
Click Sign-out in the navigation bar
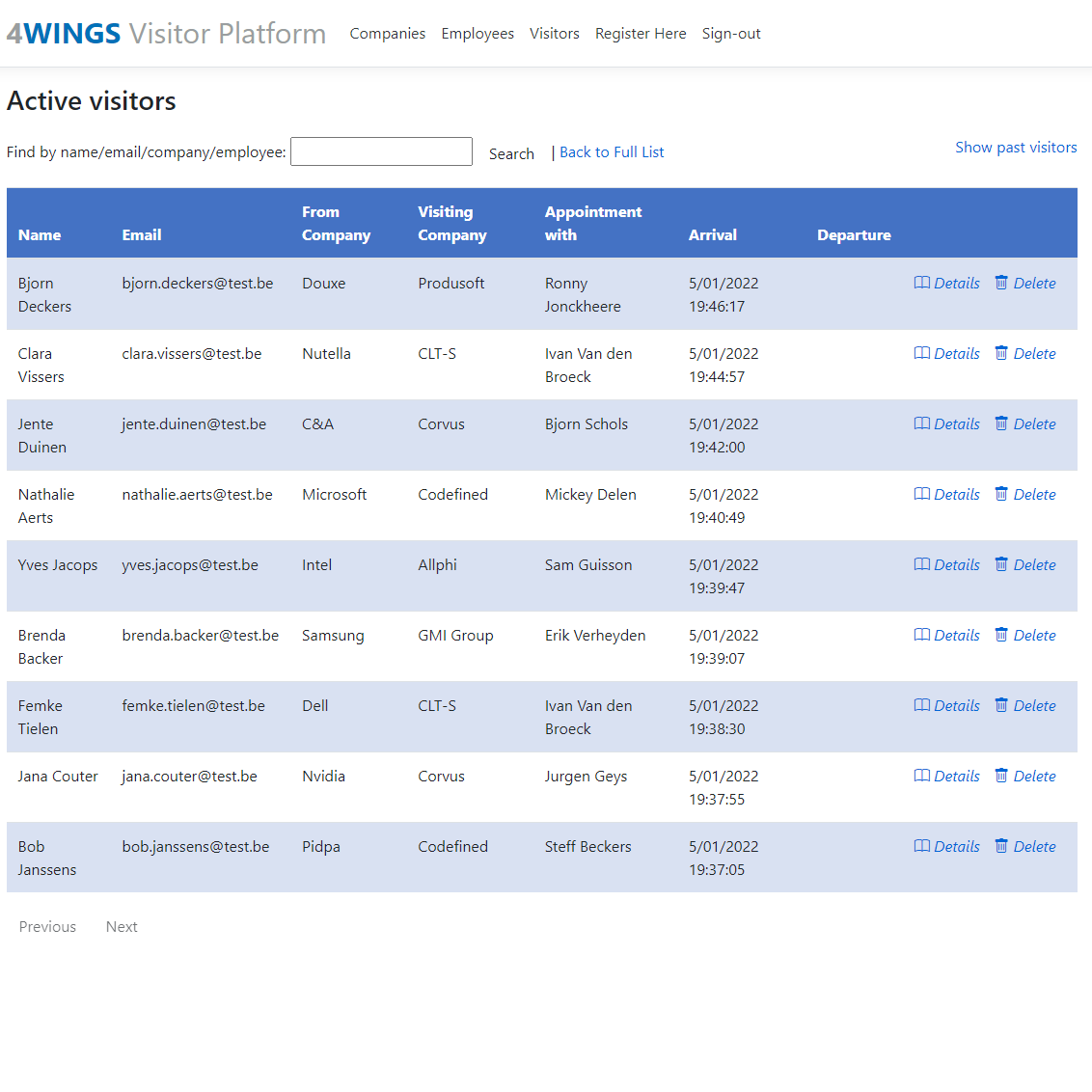[x=730, y=34]
